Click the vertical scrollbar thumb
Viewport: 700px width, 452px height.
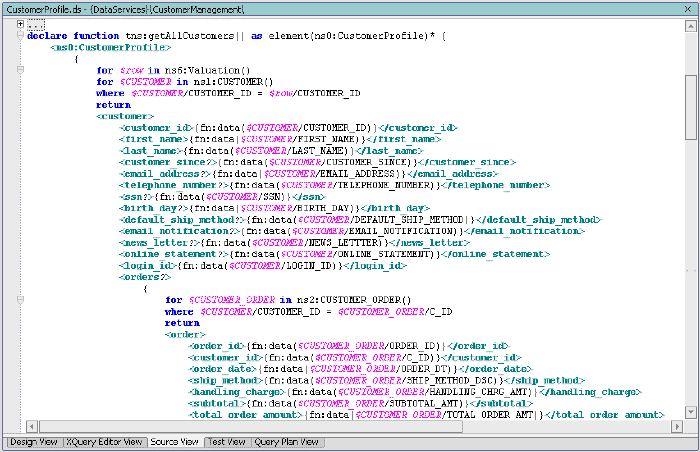[691, 107]
